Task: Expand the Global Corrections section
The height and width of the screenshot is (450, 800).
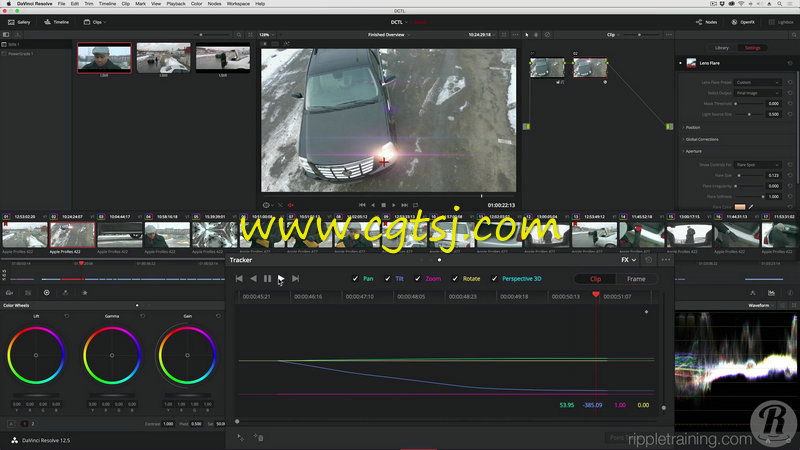Action: 701,139
